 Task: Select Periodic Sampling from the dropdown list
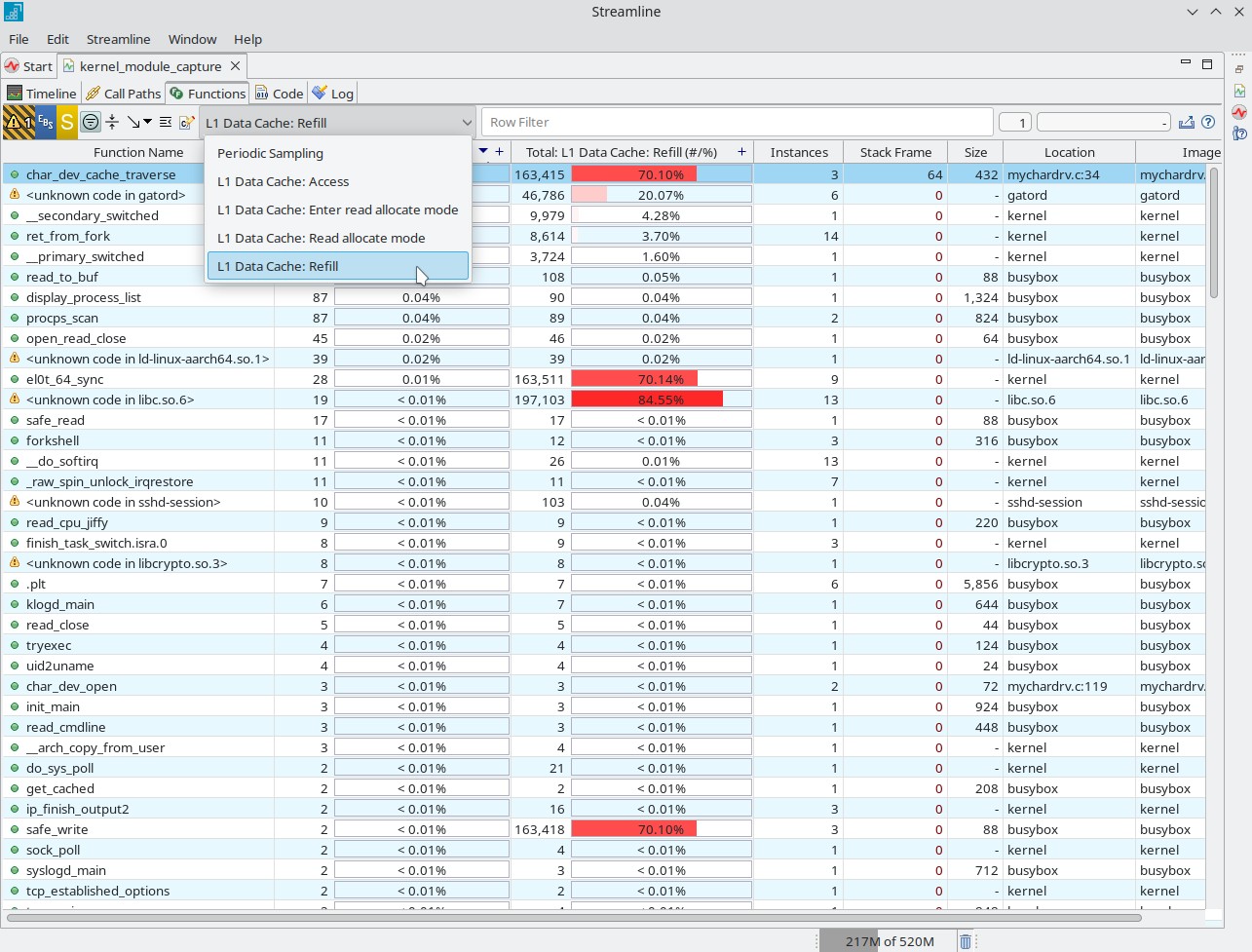(x=270, y=153)
